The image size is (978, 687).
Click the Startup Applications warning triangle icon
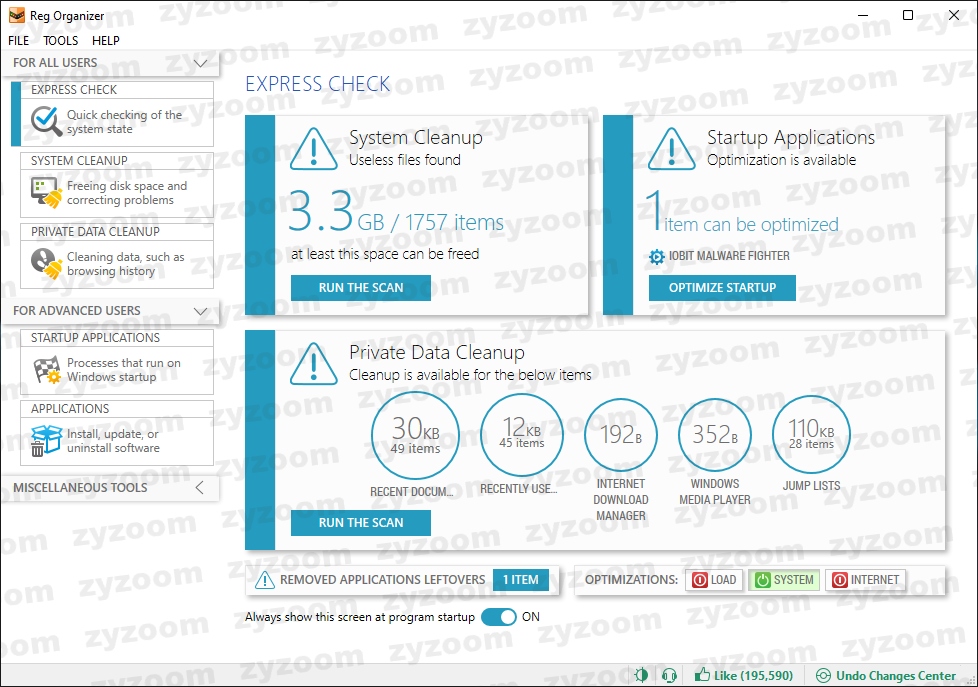coord(672,150)
